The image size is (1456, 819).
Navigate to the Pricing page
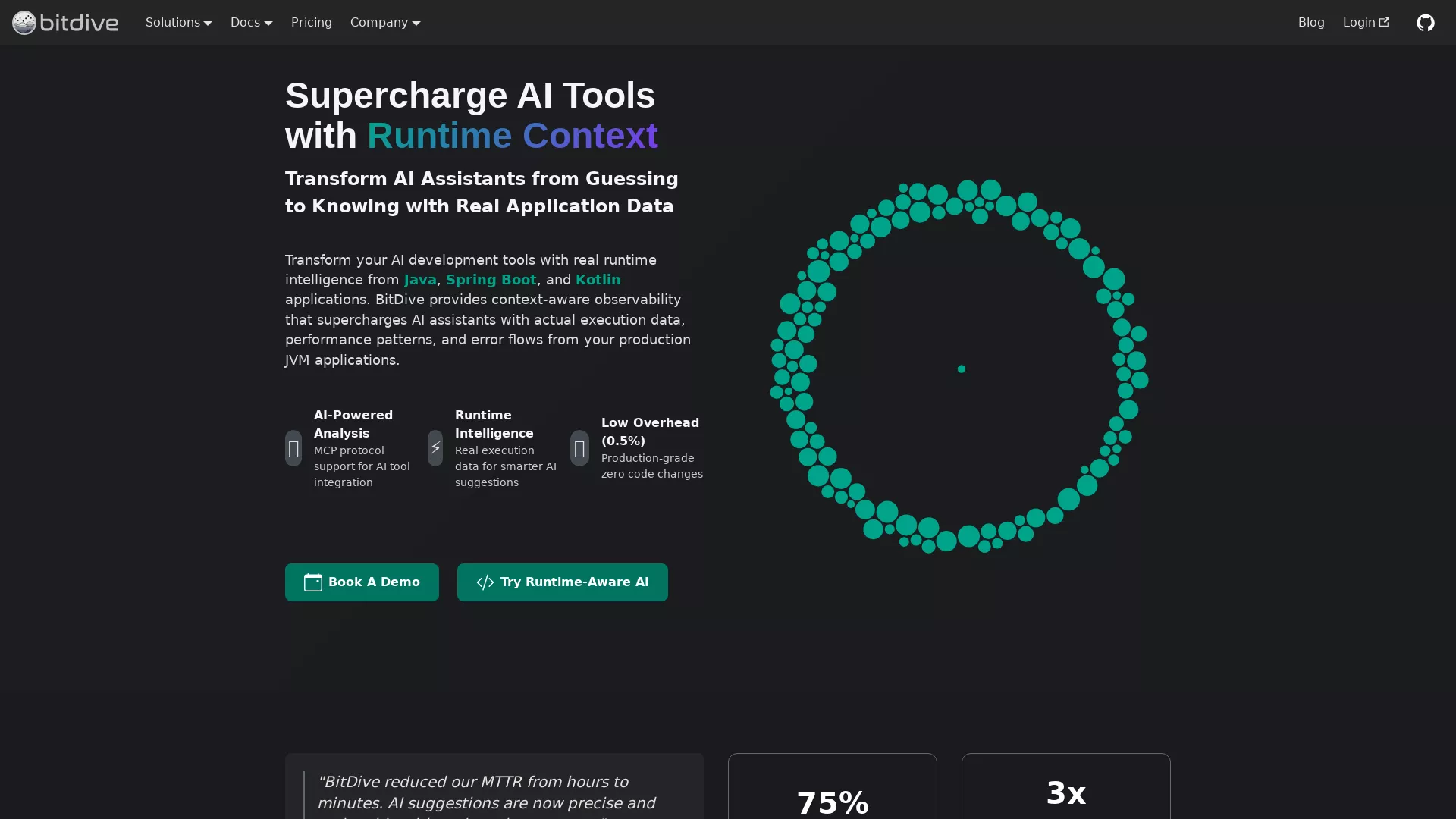311,22
